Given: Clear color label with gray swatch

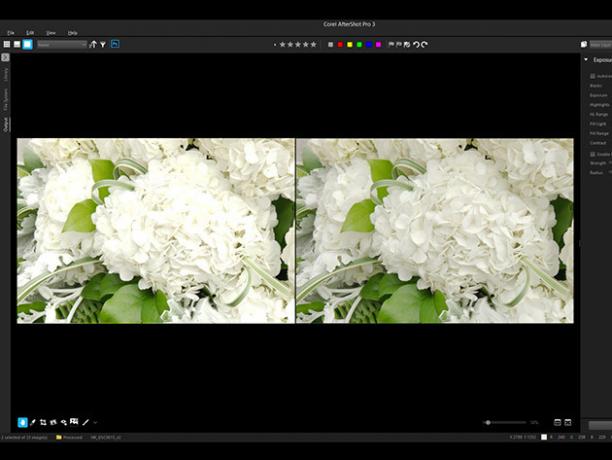Looking at the screenshot, I should [331, 45].
